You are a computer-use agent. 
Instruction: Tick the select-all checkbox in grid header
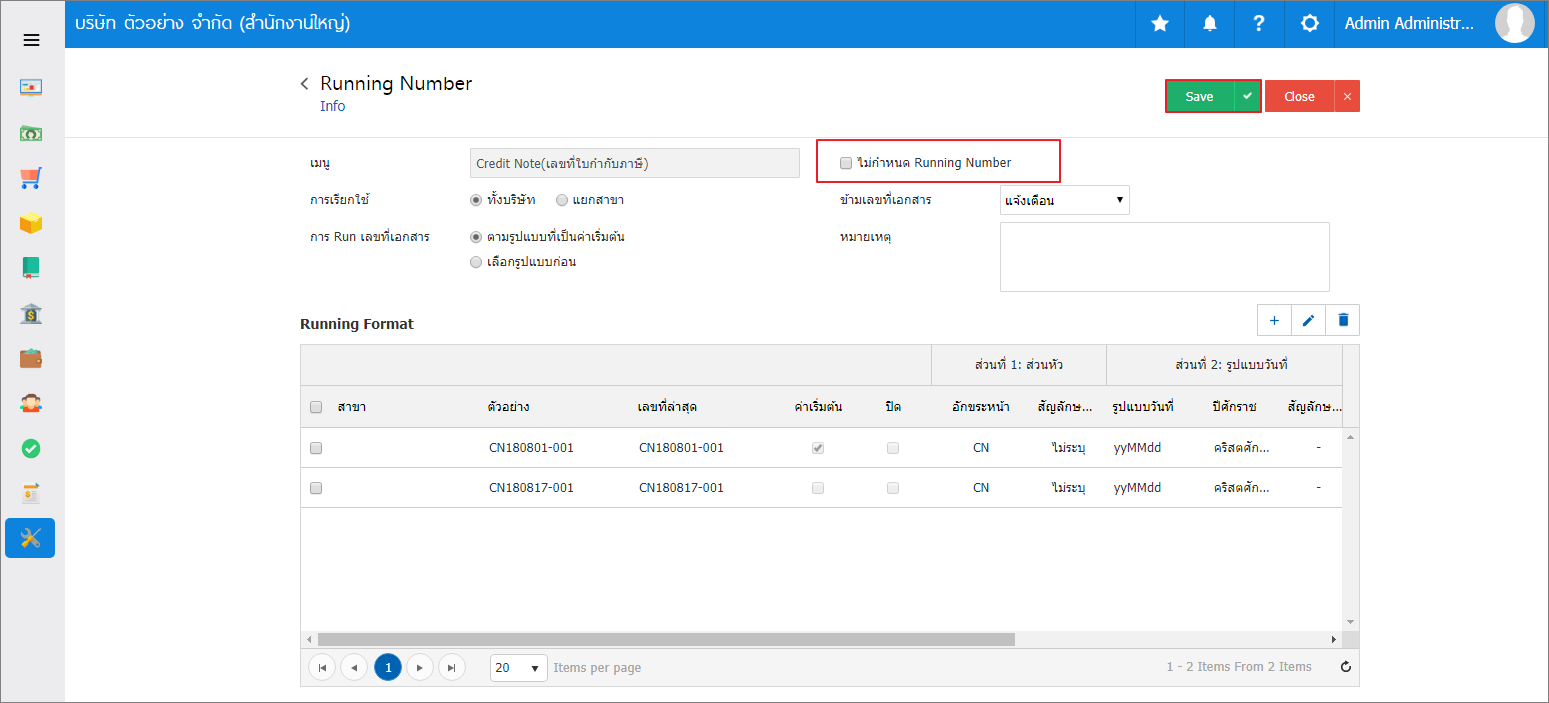pos(316,407)
